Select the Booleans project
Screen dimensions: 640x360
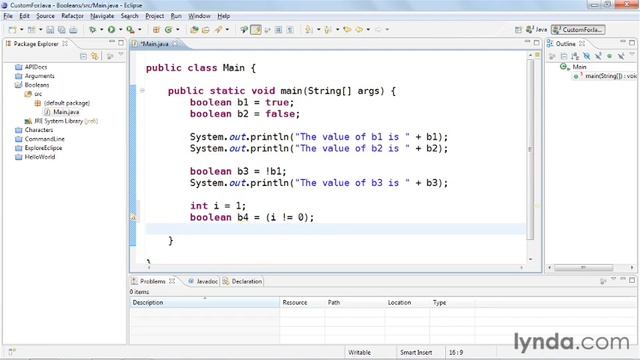[36, 85]
